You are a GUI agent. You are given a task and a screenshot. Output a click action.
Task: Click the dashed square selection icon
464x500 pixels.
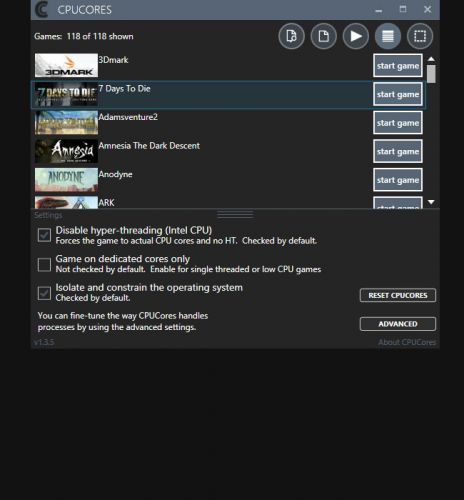click(x=420, y=36)
